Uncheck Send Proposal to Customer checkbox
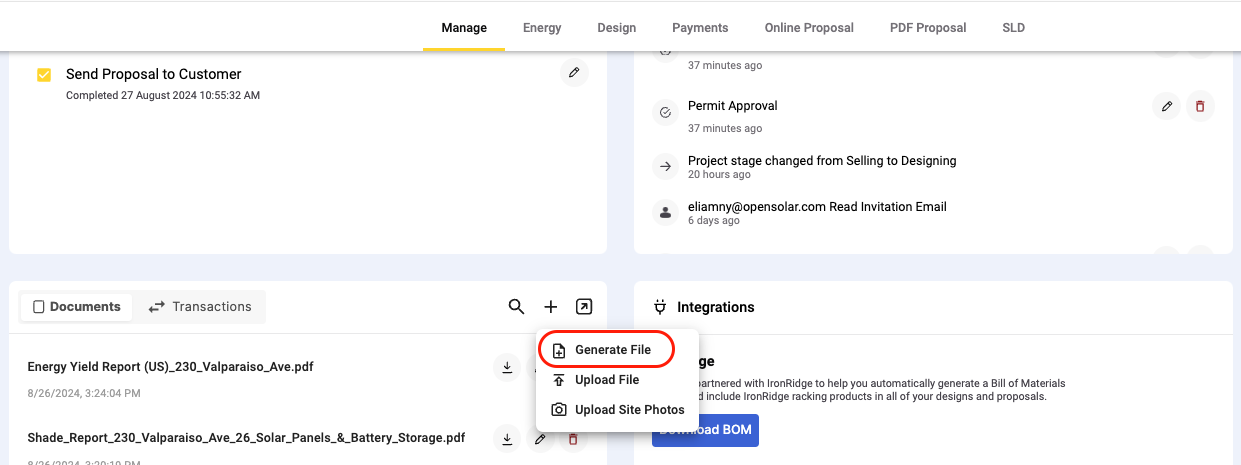The height and width of the screenshot is (465, 1241). [x=44, y=74]
